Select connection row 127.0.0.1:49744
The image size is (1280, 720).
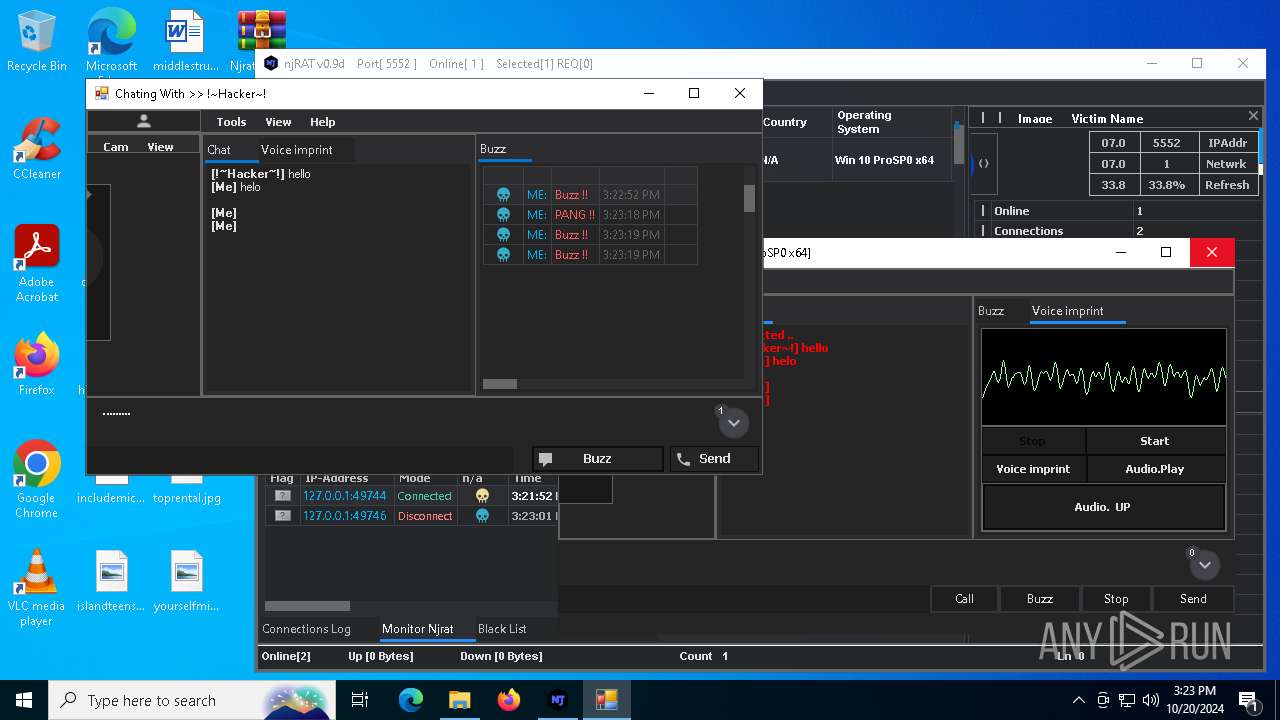point(411,496)
